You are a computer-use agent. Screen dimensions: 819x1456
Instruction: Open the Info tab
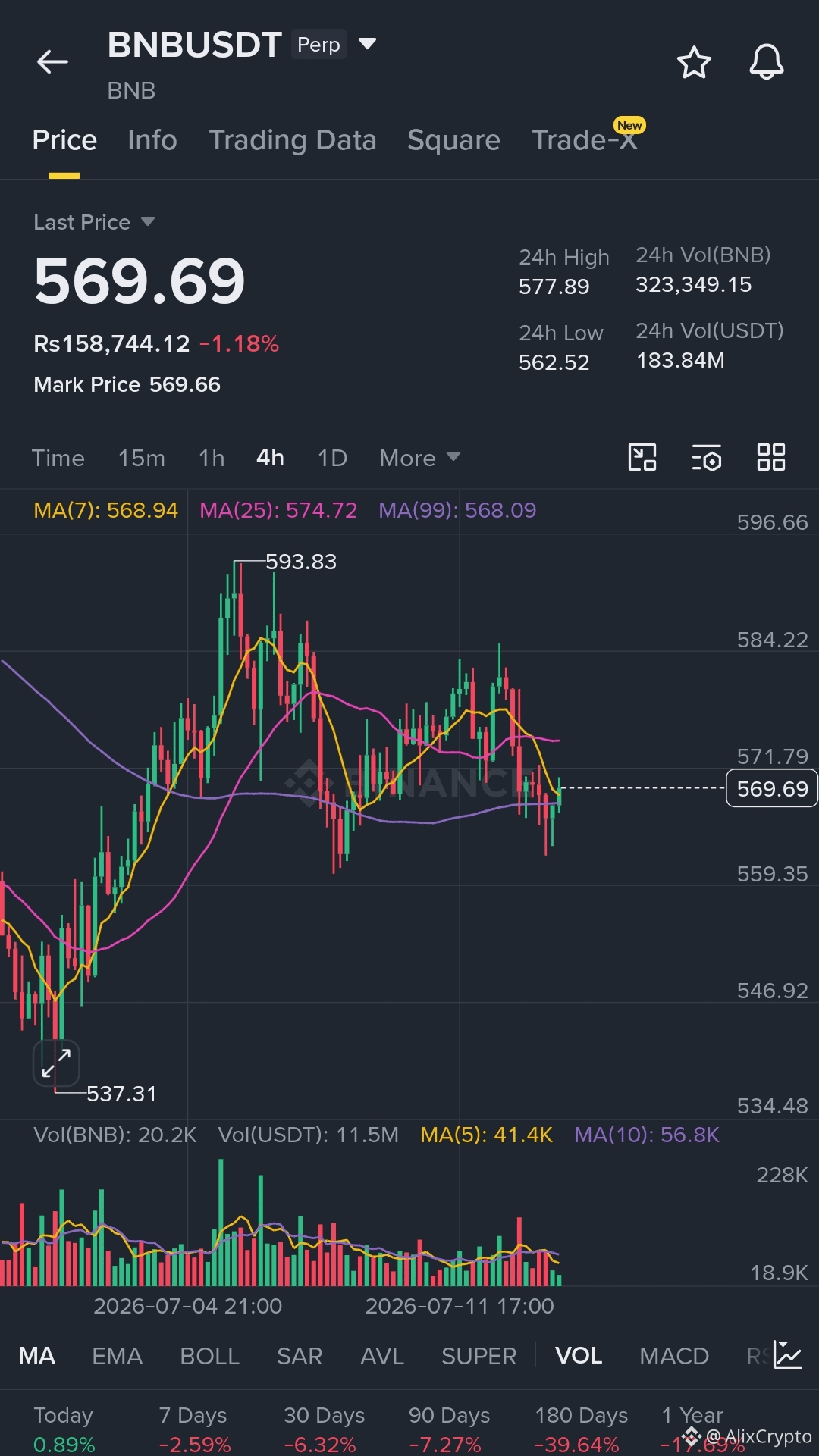[x=152, y=140]
